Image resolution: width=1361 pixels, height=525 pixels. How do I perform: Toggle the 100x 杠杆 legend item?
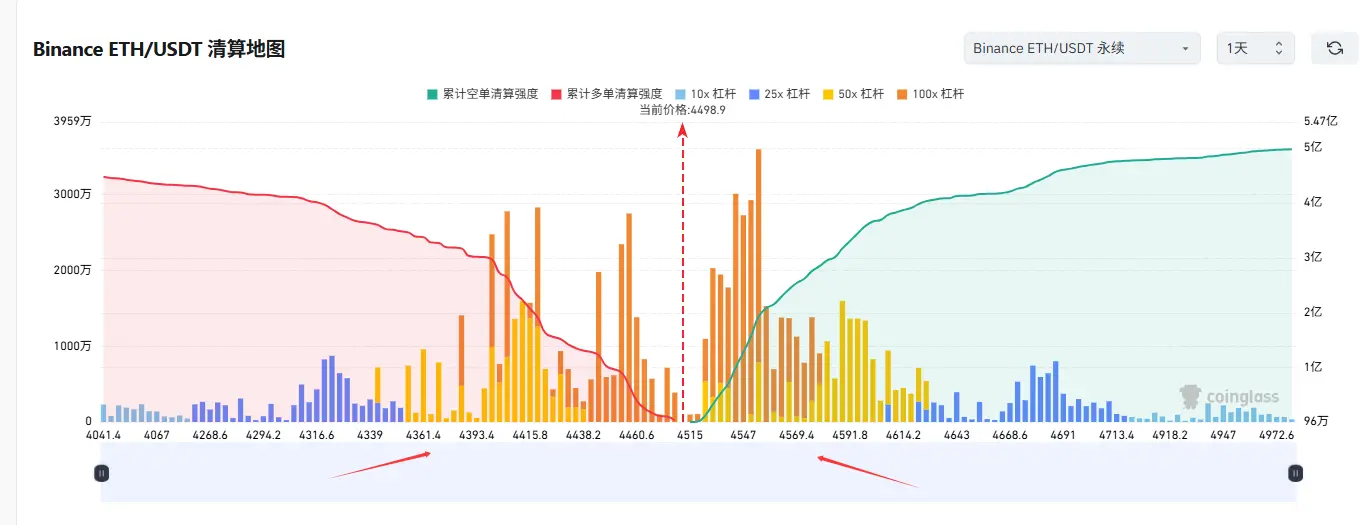point(930,94)
